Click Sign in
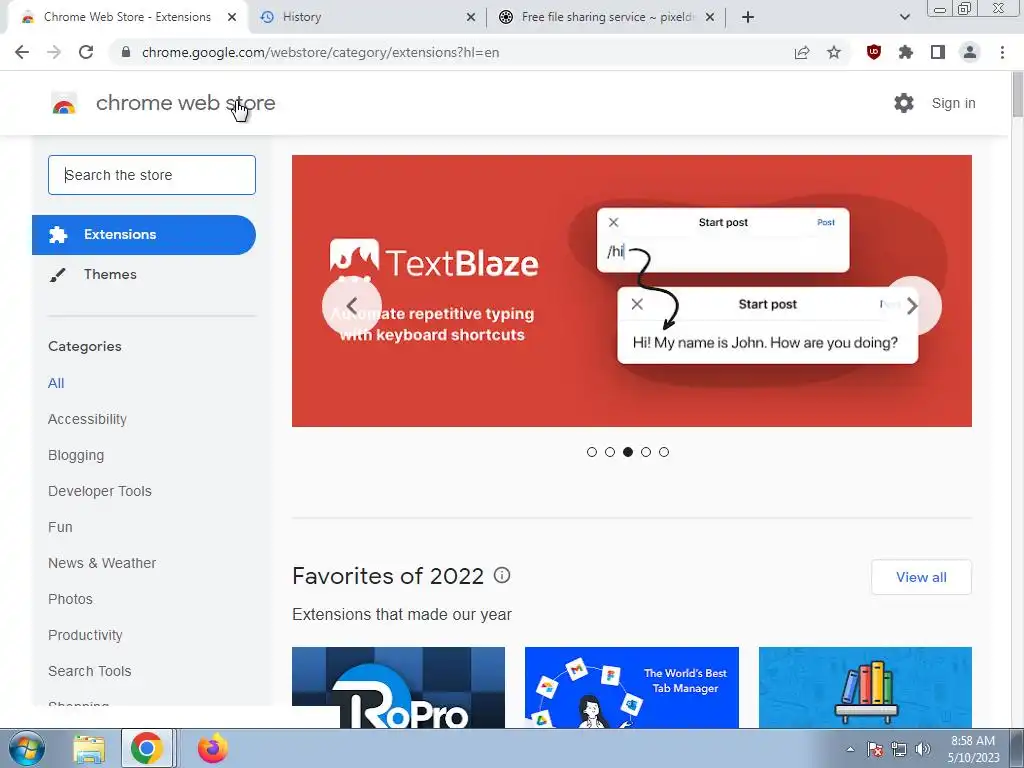 tap(953, 103)
